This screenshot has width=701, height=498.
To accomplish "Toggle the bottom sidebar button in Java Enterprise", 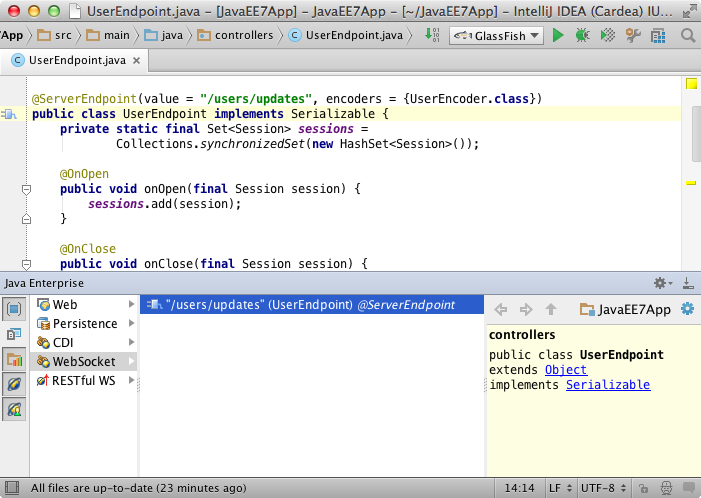I will [x=14, y=408].
